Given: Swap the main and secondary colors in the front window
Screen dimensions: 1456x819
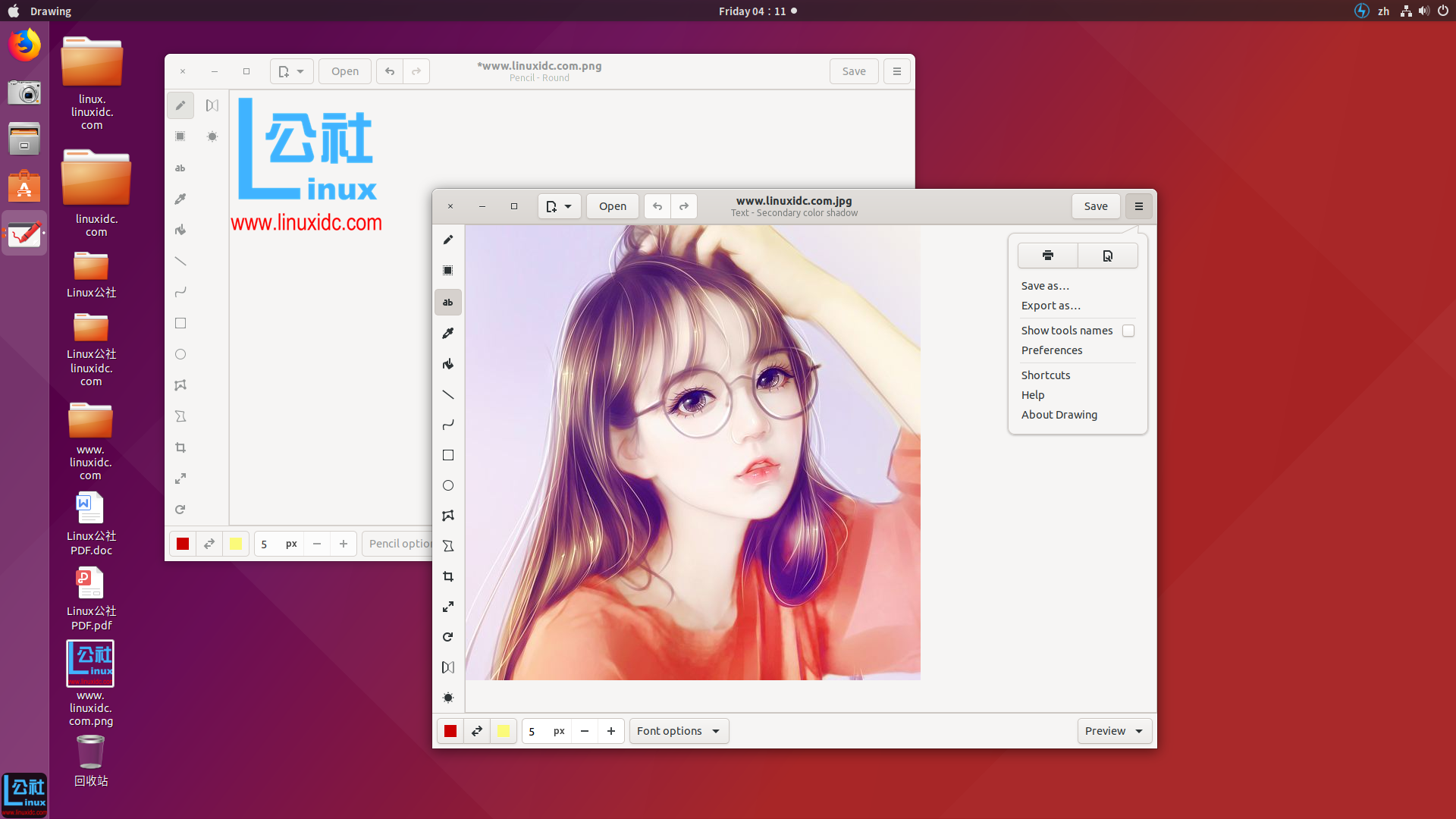Looking at the screenshot, I should coord(477,731).
